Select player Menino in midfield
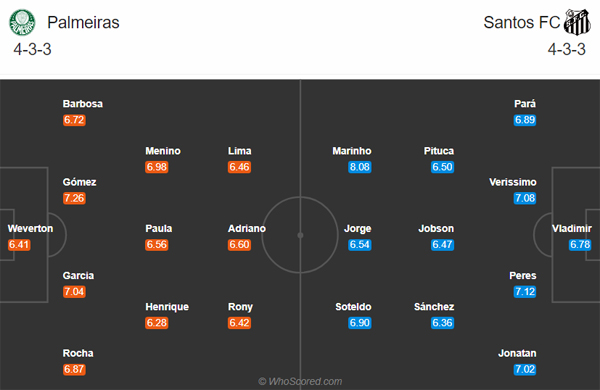 pos(163,151)
